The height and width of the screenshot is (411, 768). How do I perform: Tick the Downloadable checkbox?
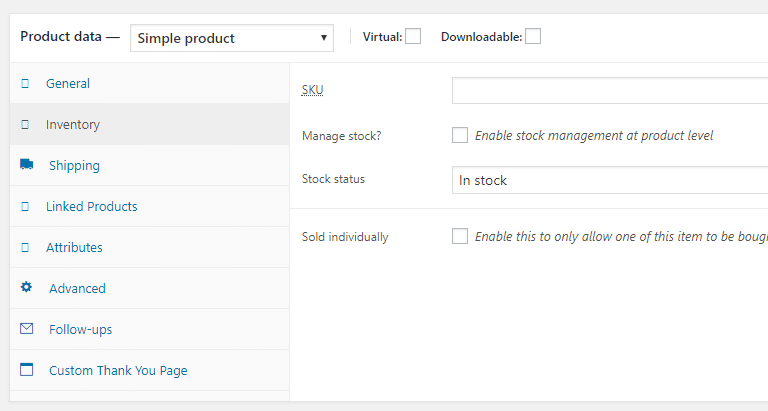[533, 37]
